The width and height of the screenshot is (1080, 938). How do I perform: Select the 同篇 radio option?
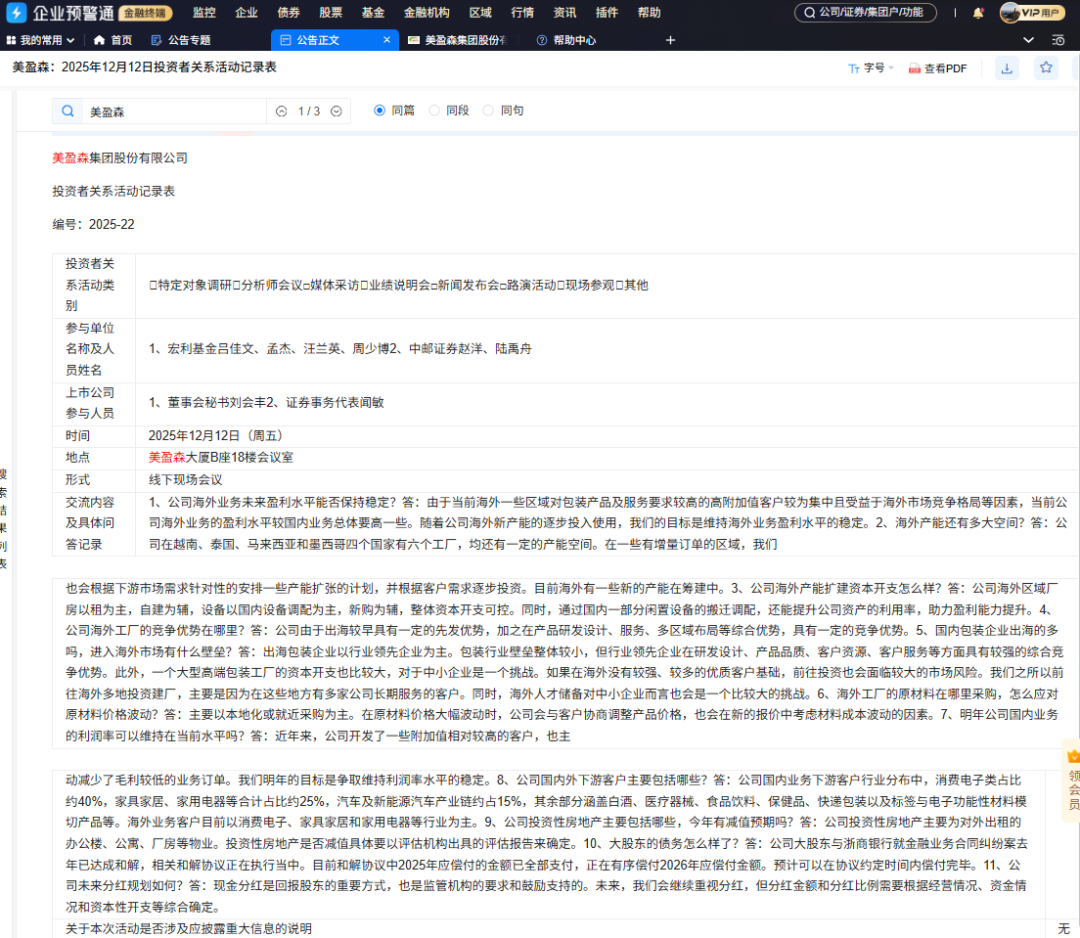[380, 111]
